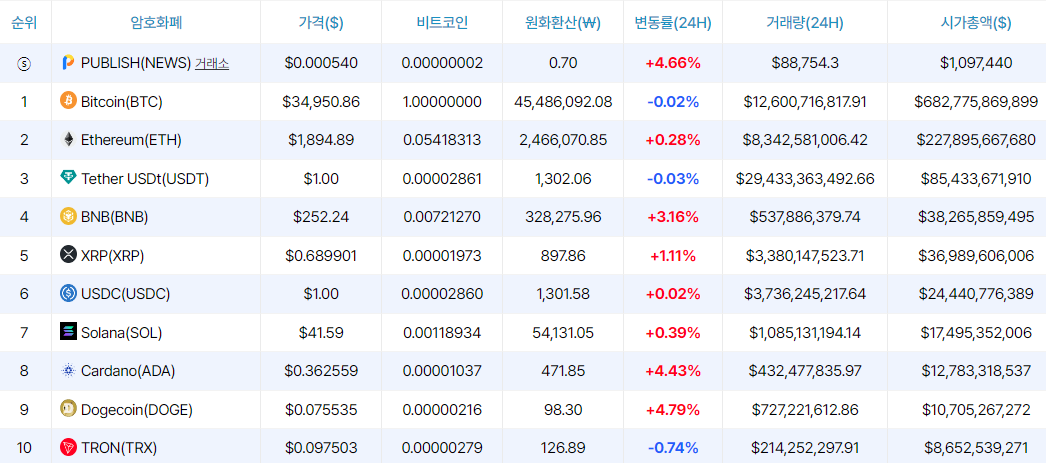Open PUBLISH(NEWS) coin name
1046x463 pixels.
[136, 63]
